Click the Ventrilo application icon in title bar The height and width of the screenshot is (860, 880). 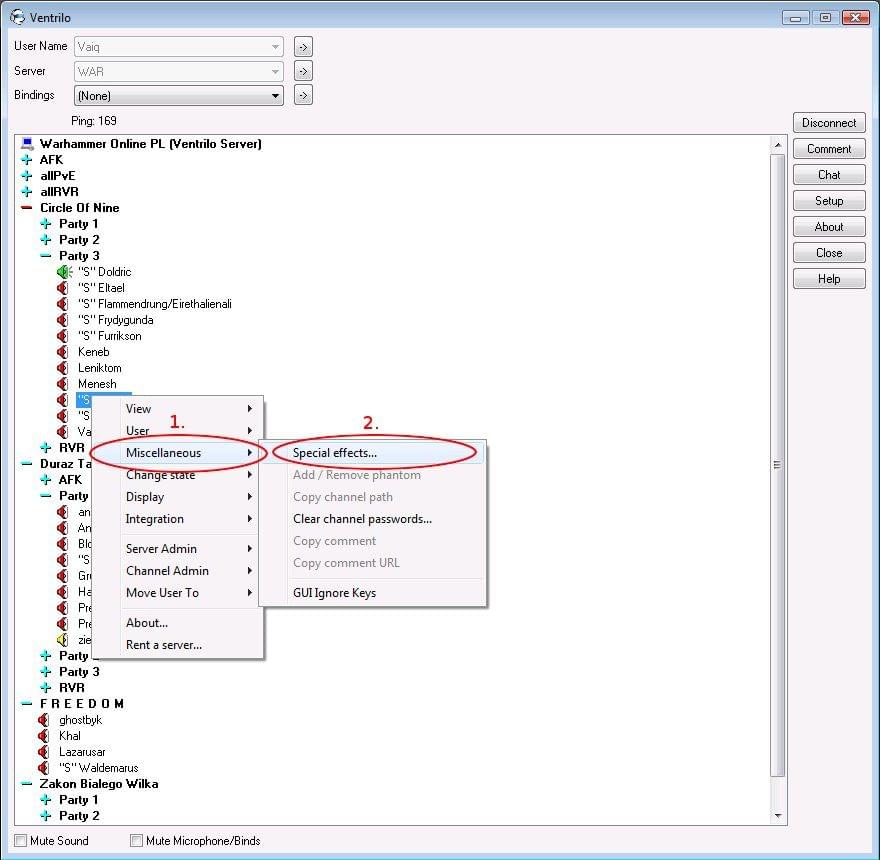[17, 17]
